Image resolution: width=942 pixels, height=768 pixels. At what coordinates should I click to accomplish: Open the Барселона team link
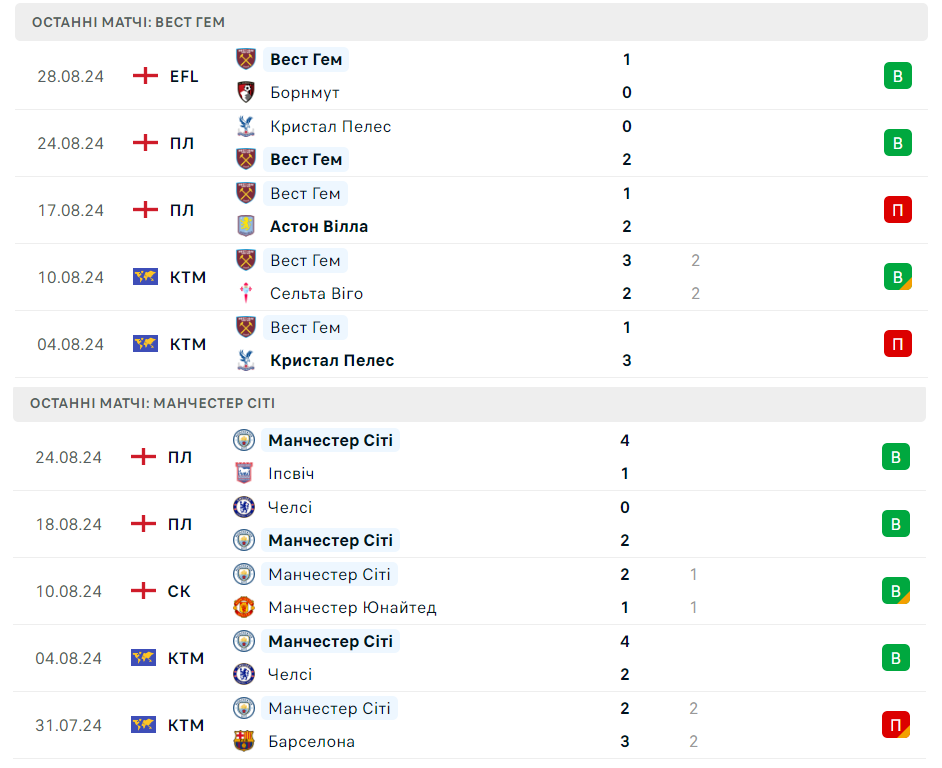point(311,741)
